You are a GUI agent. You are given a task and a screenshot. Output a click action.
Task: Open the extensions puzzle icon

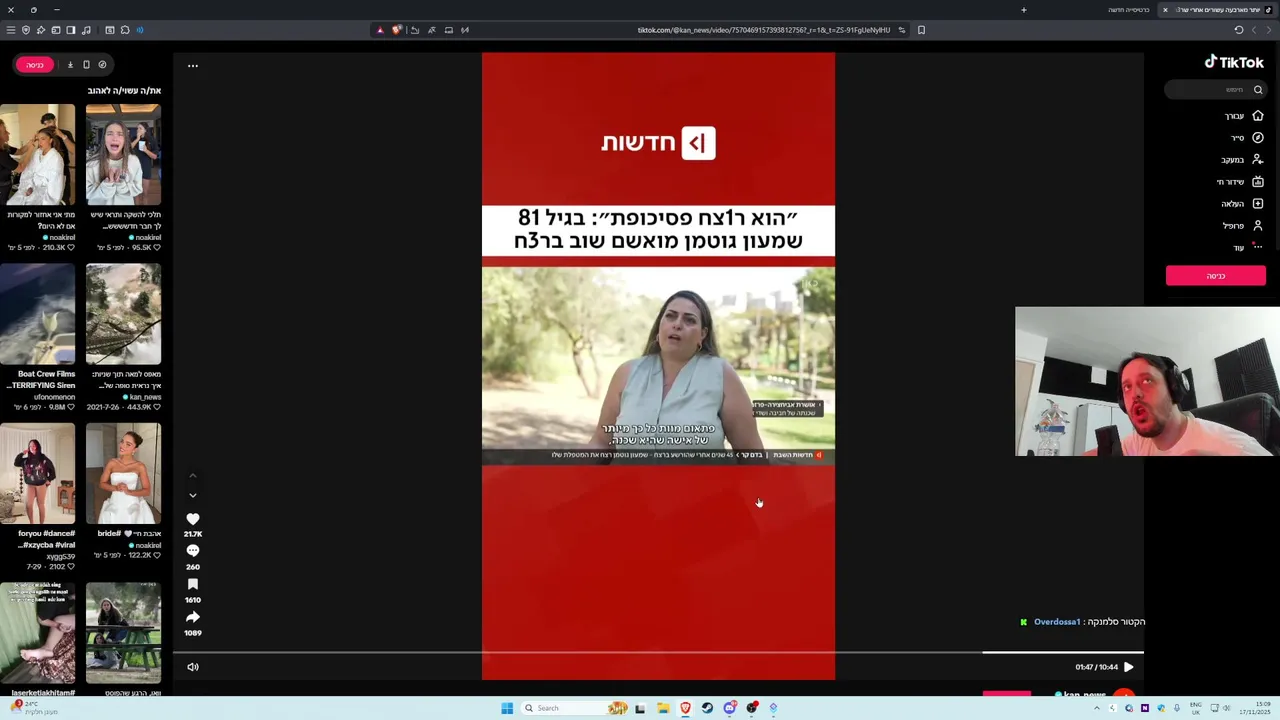click(x=125, y=30)
